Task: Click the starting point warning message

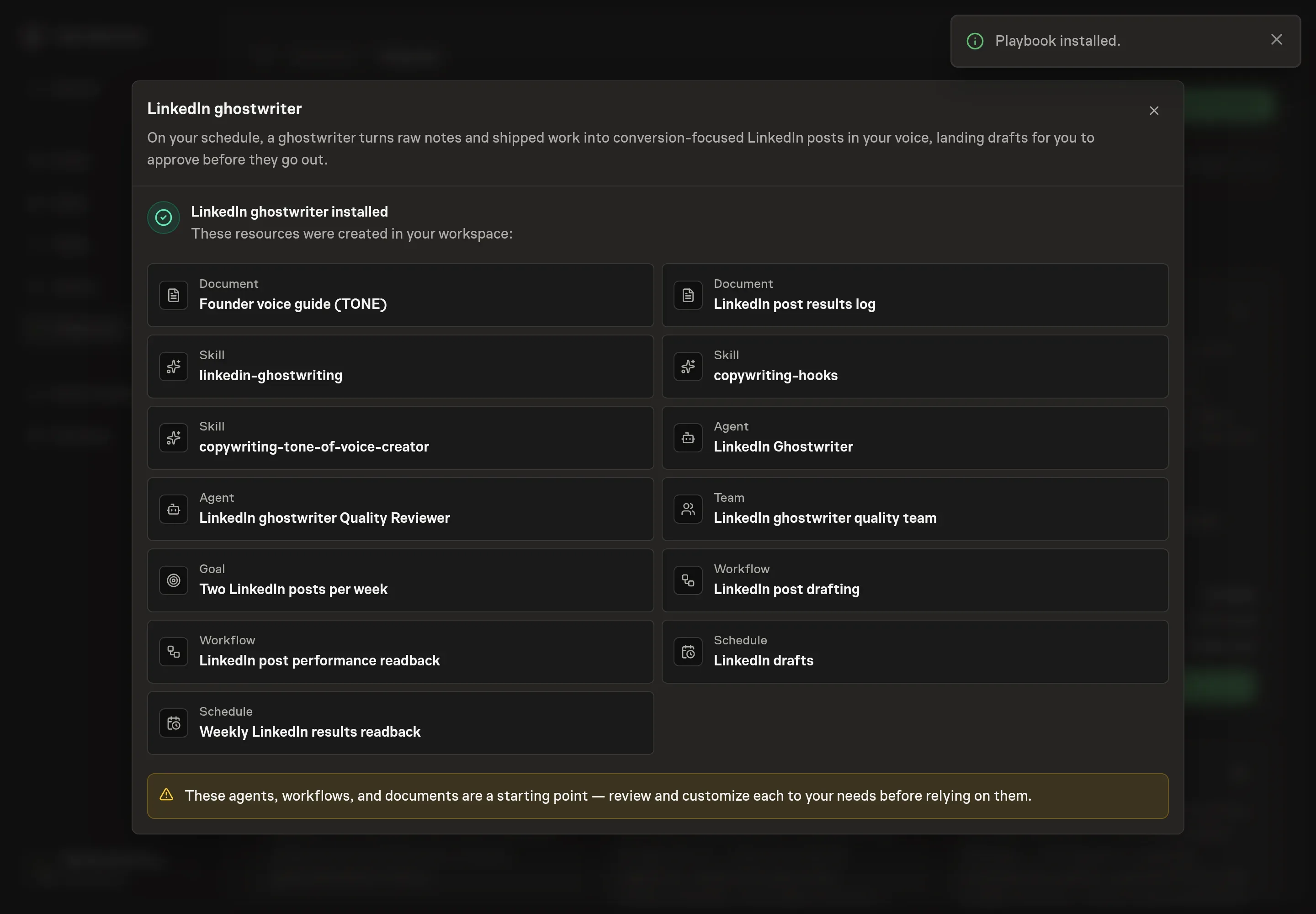Action: pos(608,796)
